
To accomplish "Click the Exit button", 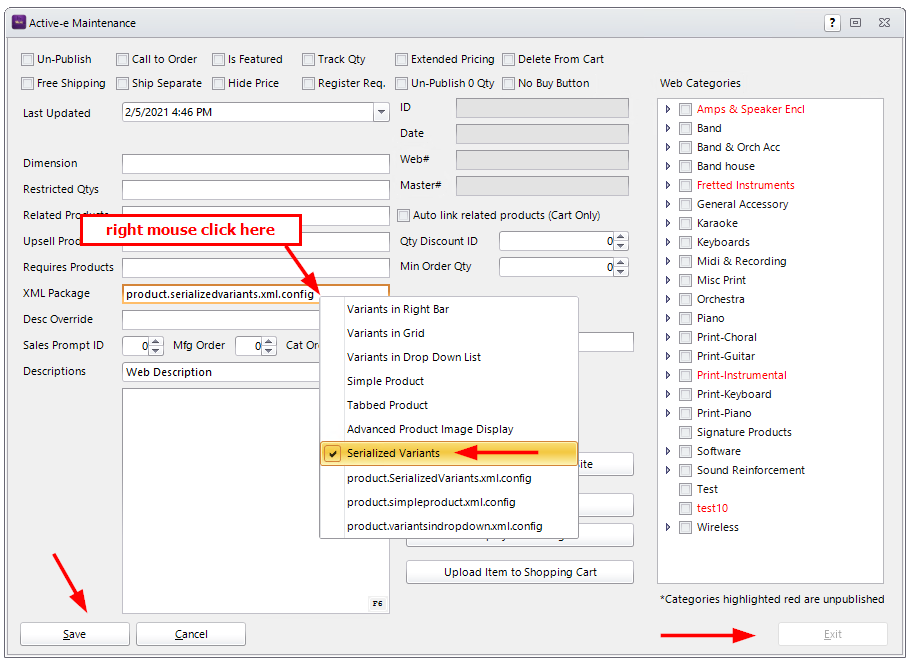I will [833, 634].
